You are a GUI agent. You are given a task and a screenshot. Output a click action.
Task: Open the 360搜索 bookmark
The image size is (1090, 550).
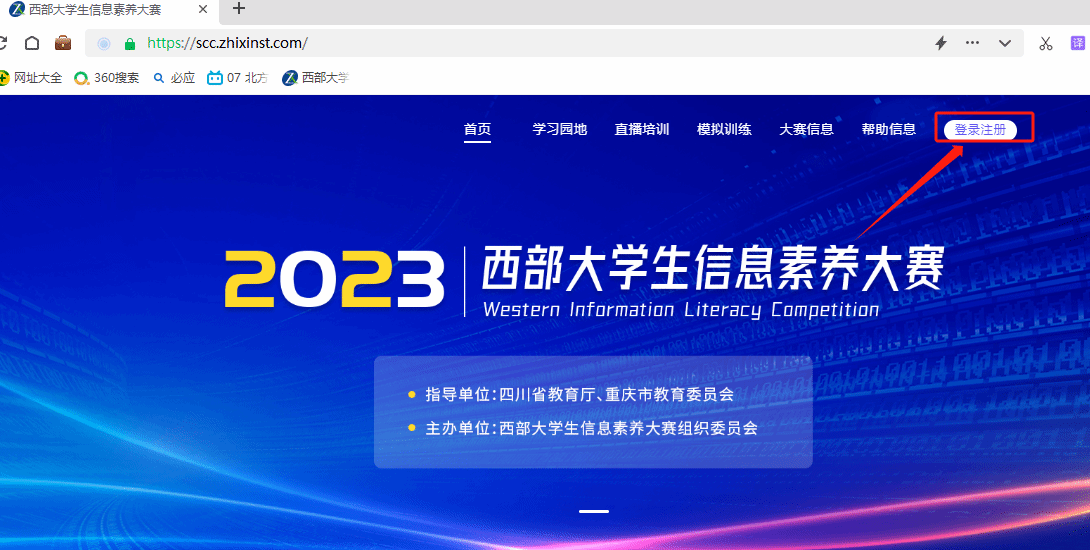point(107,78)
